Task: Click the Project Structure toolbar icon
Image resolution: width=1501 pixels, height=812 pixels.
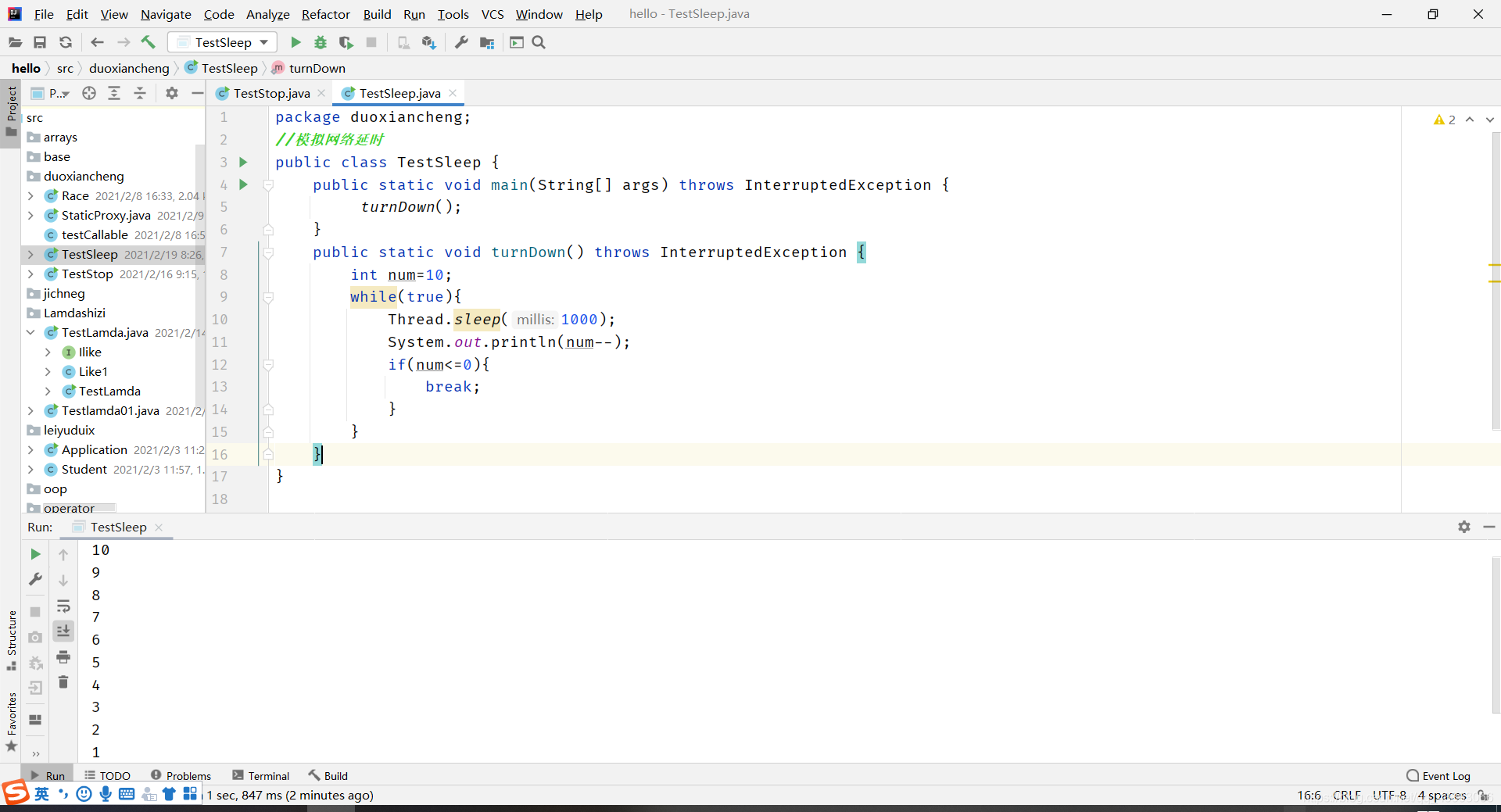Action: tap(487, 42)
